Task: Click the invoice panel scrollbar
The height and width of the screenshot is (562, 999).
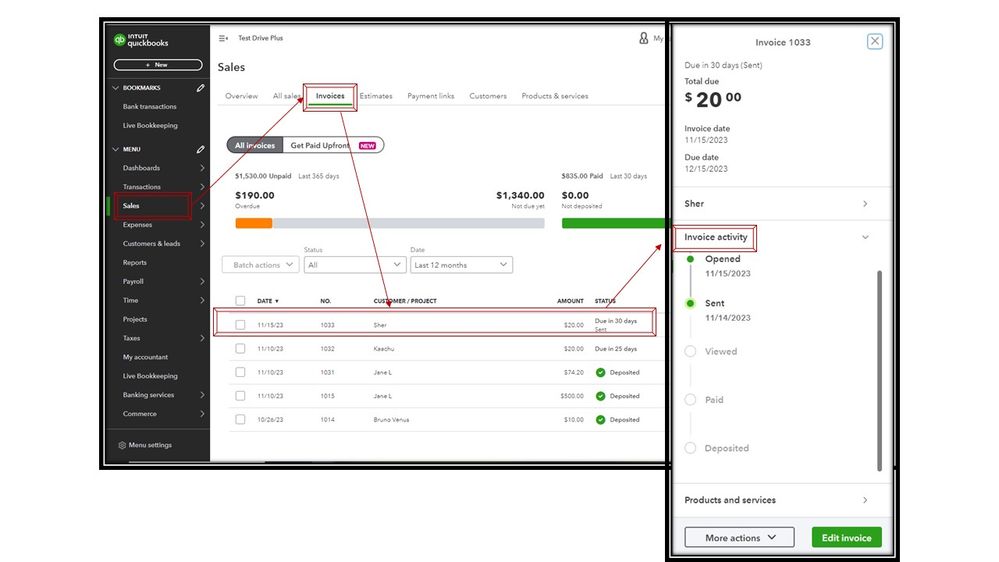Action: pos(879,371)
